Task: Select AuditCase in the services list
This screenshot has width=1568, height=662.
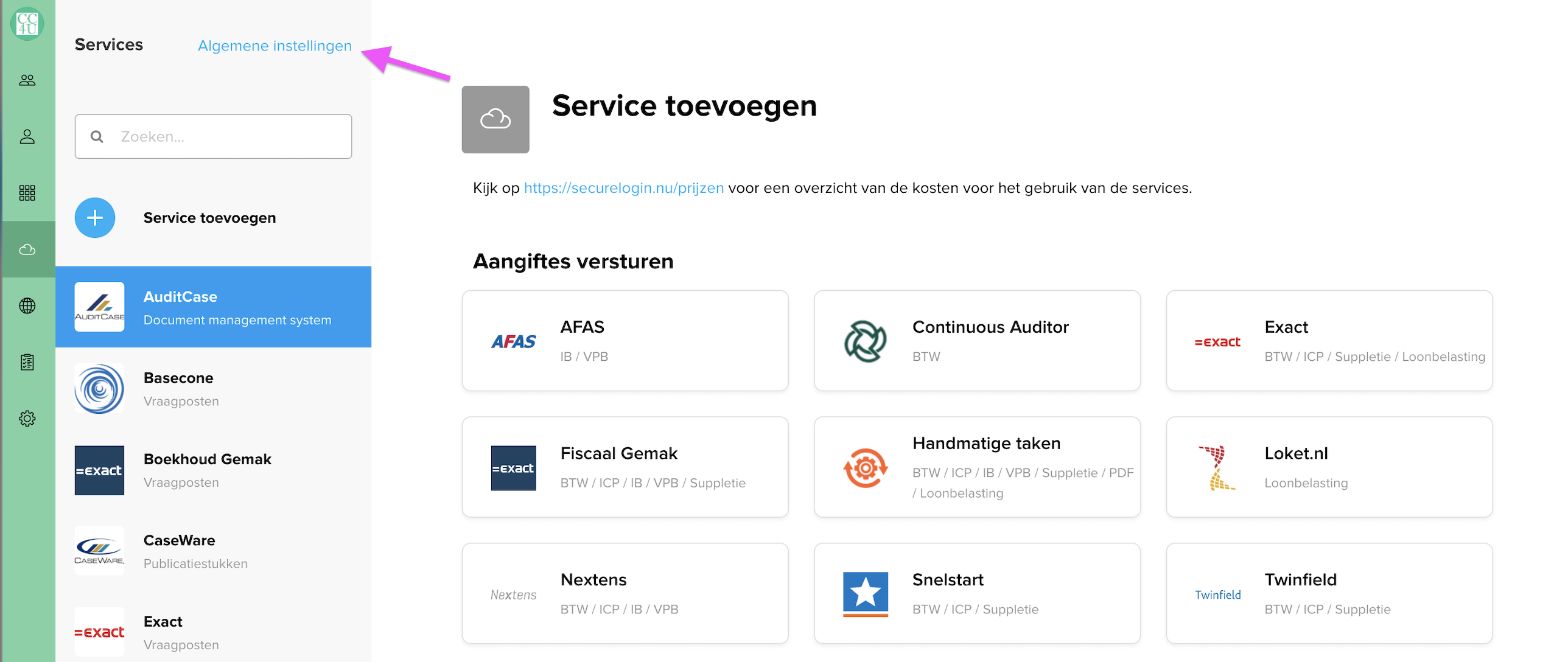Action: 213,307
